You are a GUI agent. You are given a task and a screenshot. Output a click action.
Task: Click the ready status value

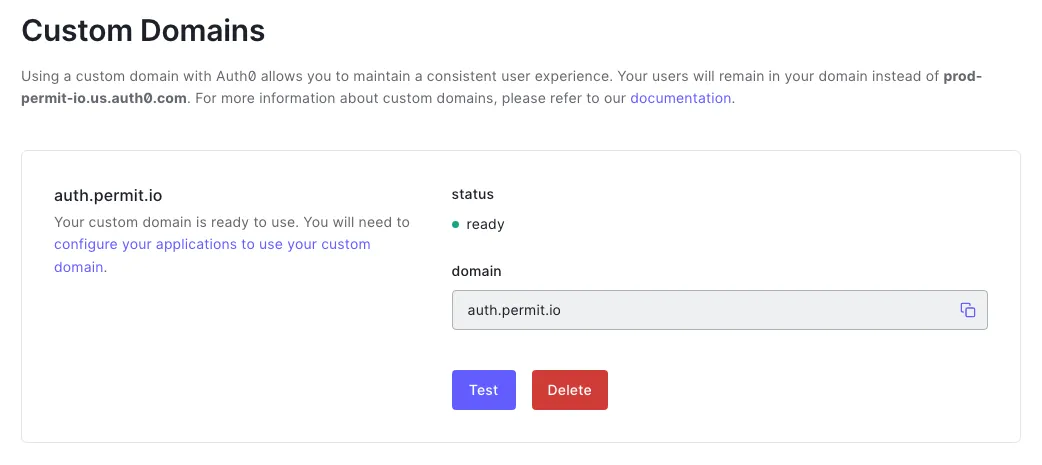click(485, 225)
